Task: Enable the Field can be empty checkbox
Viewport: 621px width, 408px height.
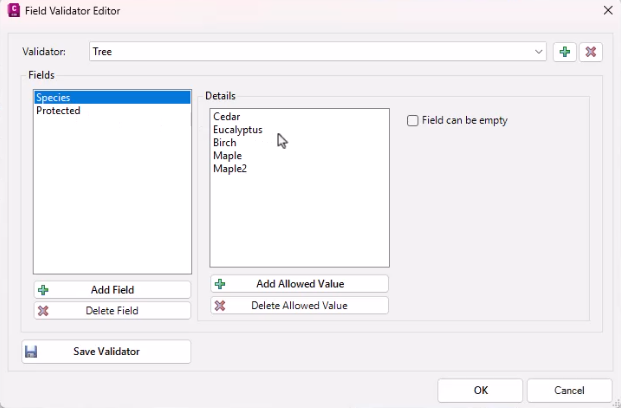Action: [413, 121]
